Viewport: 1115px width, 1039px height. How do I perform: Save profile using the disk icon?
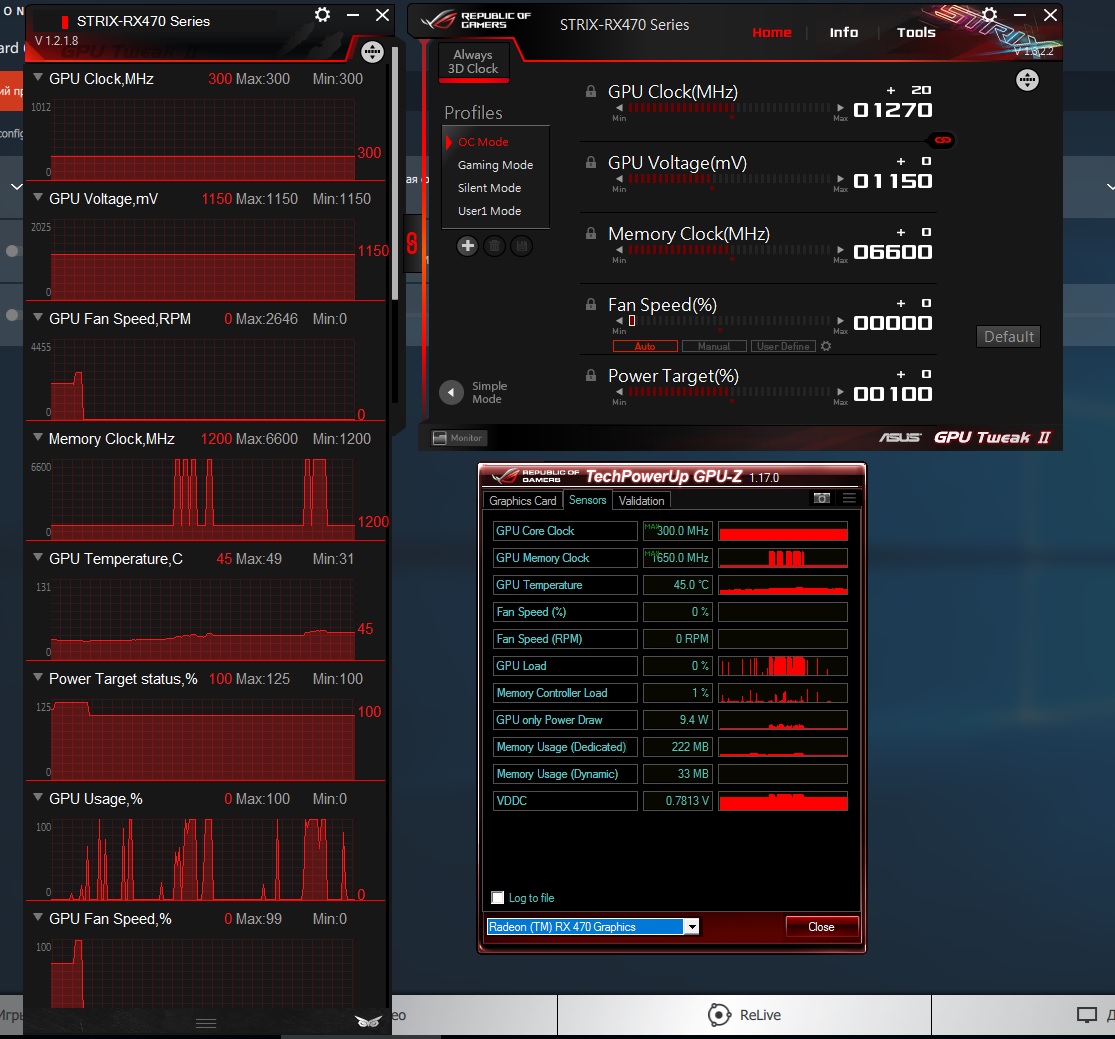point(521,246)
